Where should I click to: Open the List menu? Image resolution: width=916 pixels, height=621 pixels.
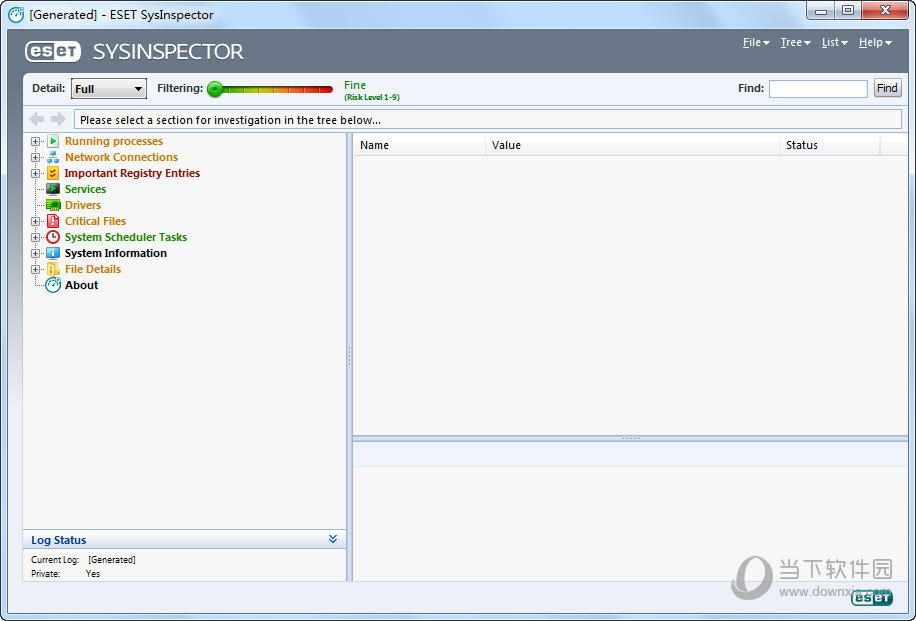834,43
